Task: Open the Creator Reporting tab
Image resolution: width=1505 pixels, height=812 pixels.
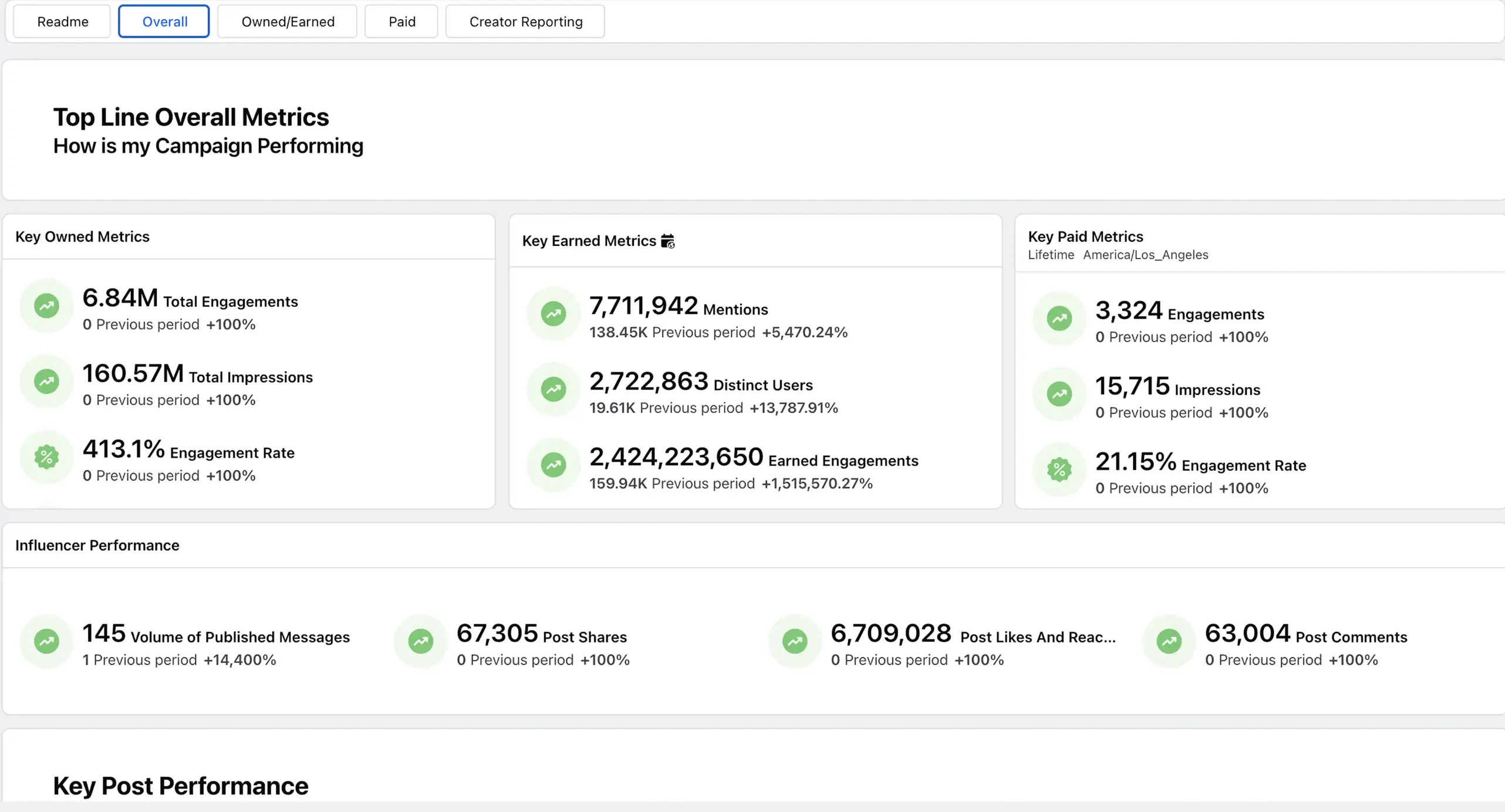Action: [x=525, y=22]
